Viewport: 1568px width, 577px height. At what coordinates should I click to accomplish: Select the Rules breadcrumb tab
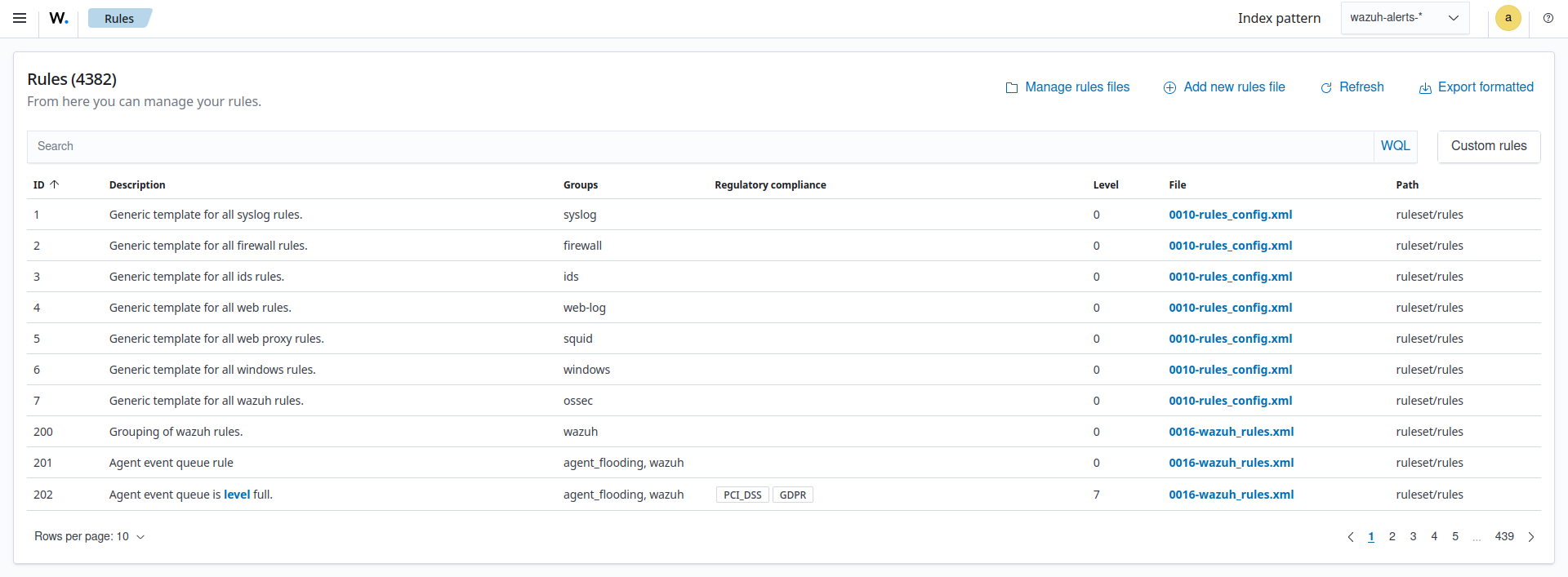tap(119, 19)
